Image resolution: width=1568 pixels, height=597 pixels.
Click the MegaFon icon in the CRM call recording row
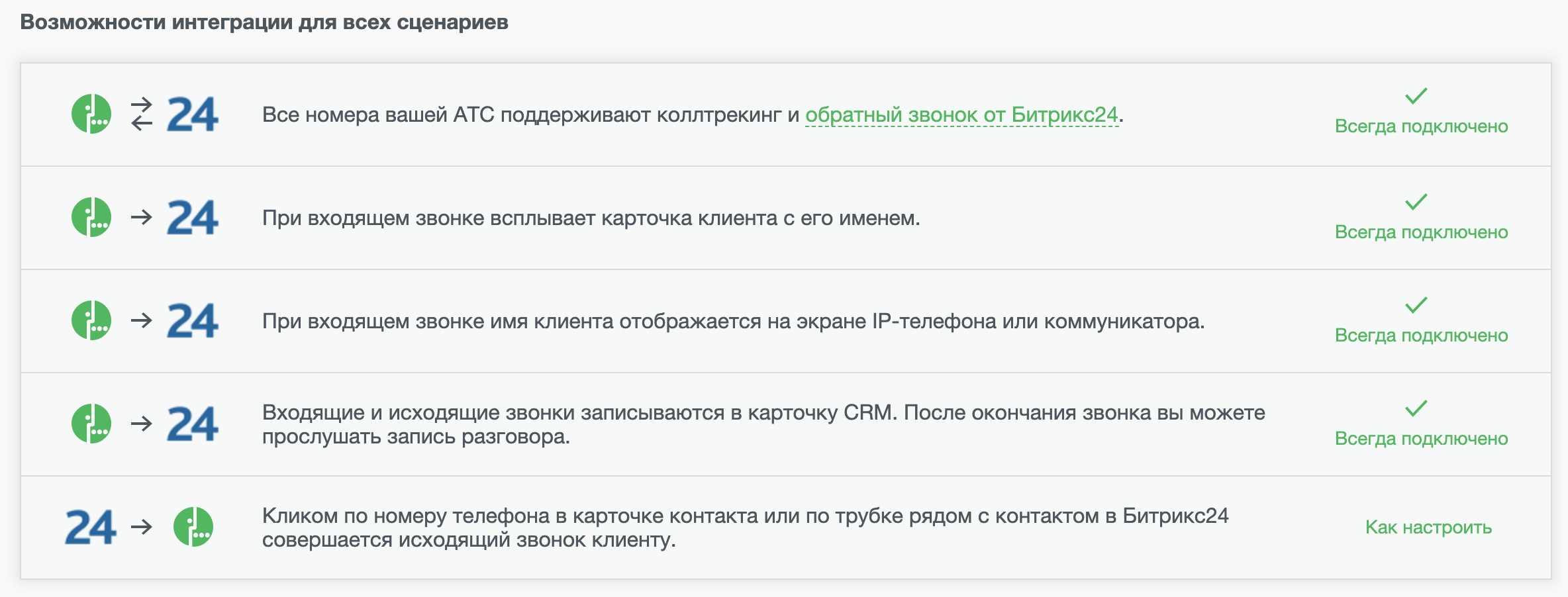(91, 424)
